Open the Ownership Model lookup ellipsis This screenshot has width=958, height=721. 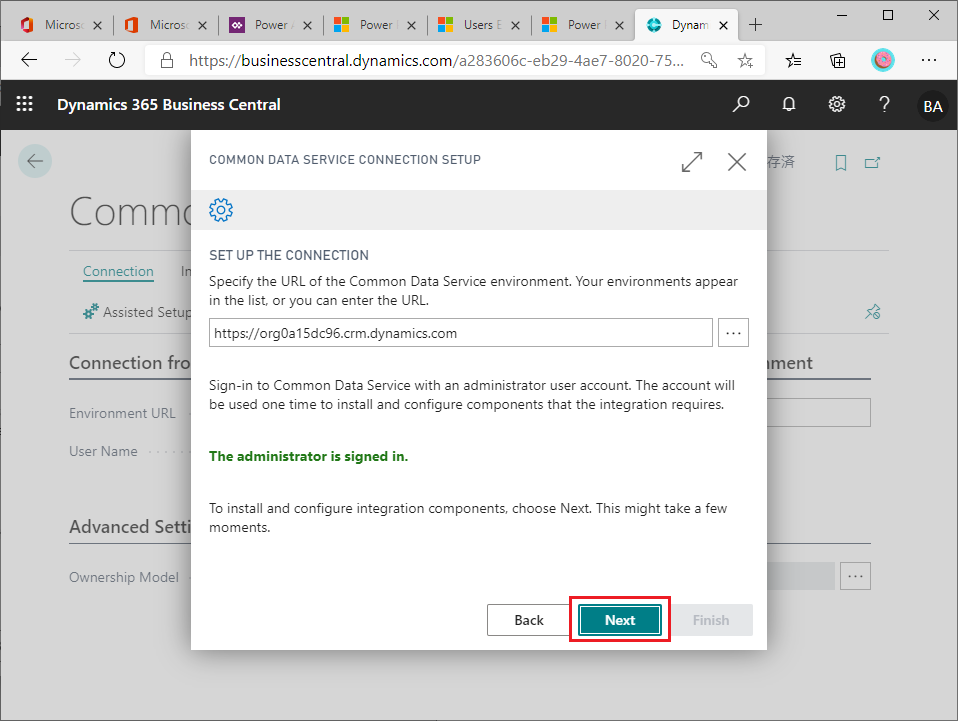pyautogui.click(x=855, y=576)
